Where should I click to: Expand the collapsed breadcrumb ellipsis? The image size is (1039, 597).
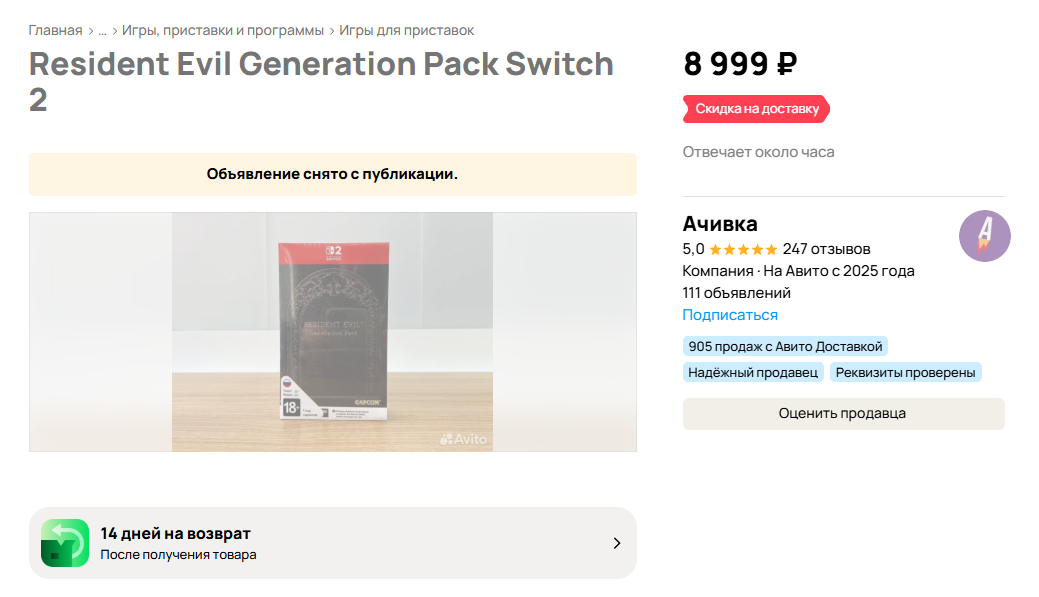point(102,30)
